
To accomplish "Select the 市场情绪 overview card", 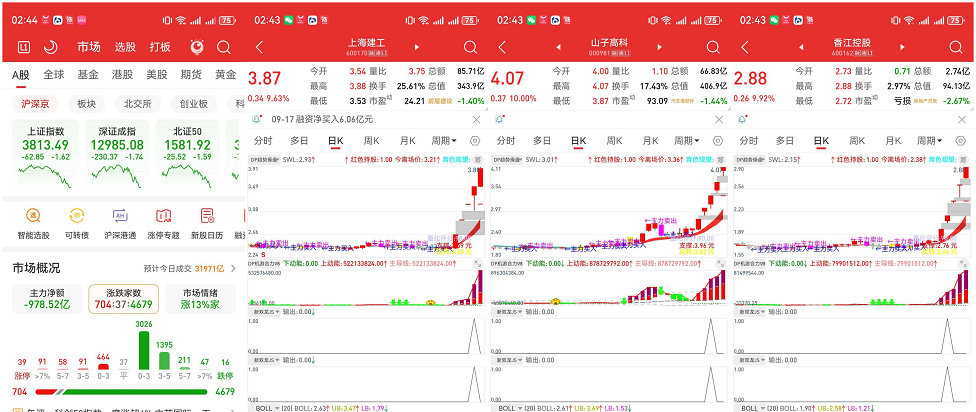I will (x=200, y=299).
